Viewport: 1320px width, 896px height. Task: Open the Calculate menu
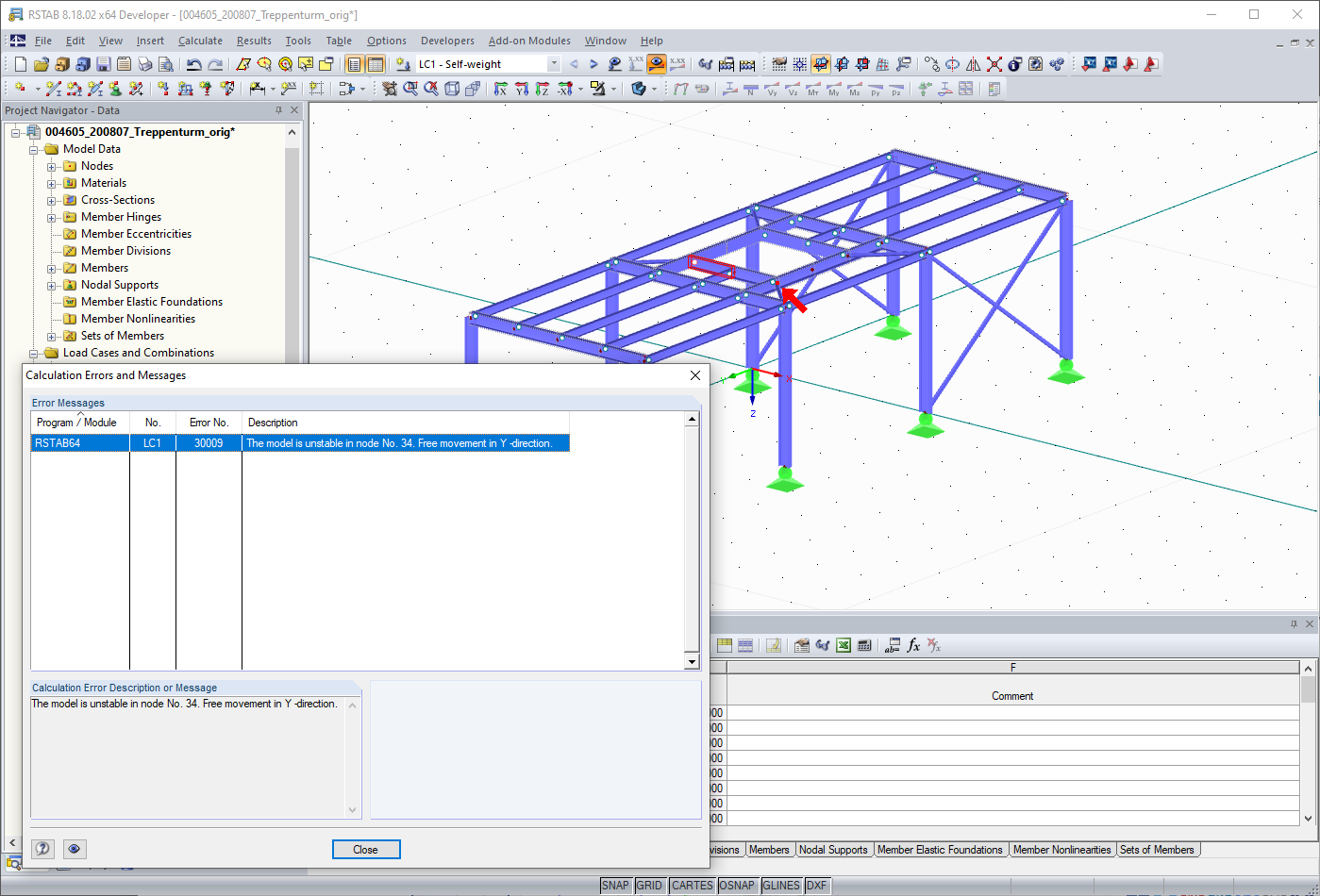(200, 41)
